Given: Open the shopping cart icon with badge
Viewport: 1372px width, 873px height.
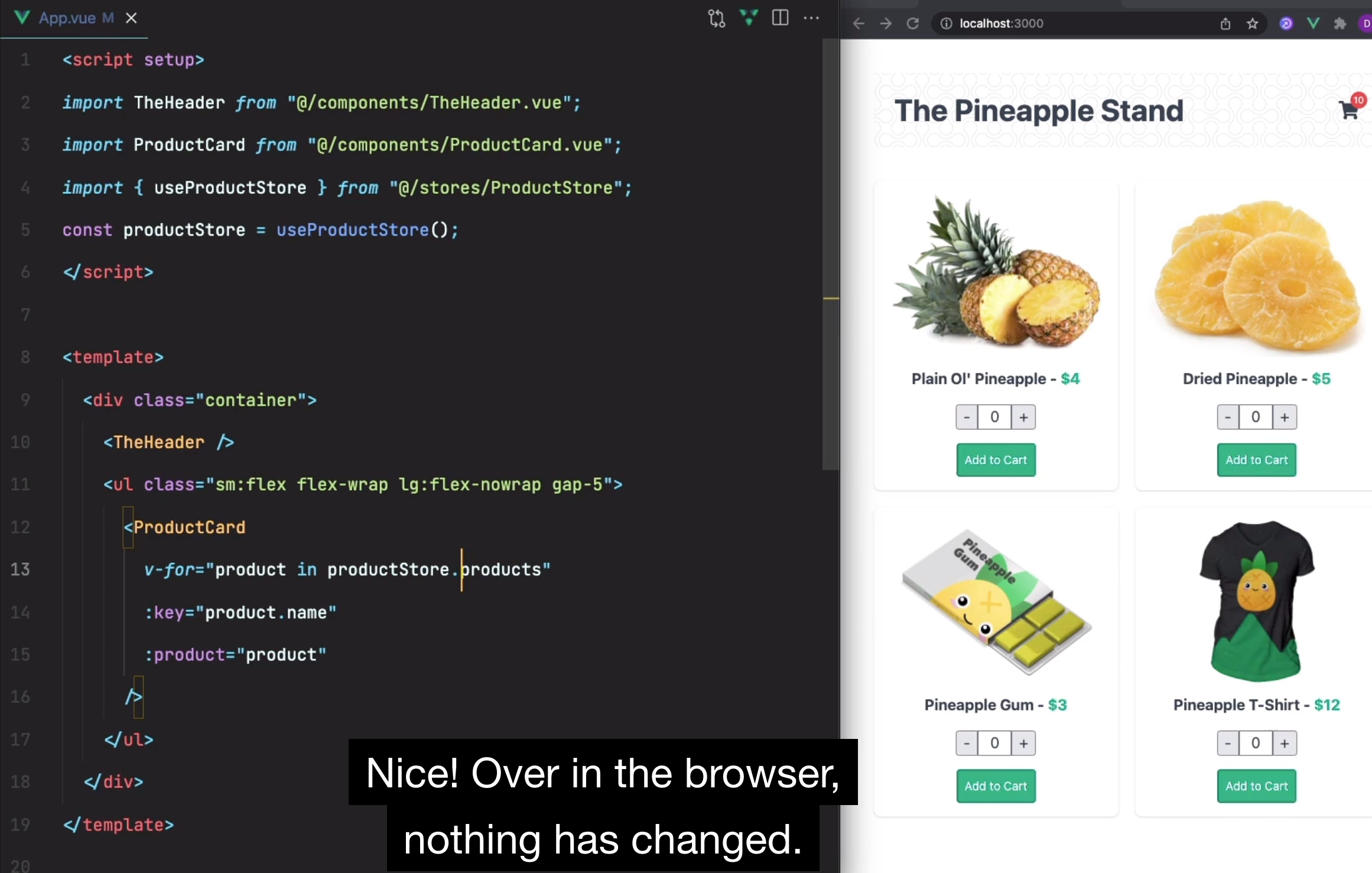Looking at the screenshot, I should pos(1350,110).
